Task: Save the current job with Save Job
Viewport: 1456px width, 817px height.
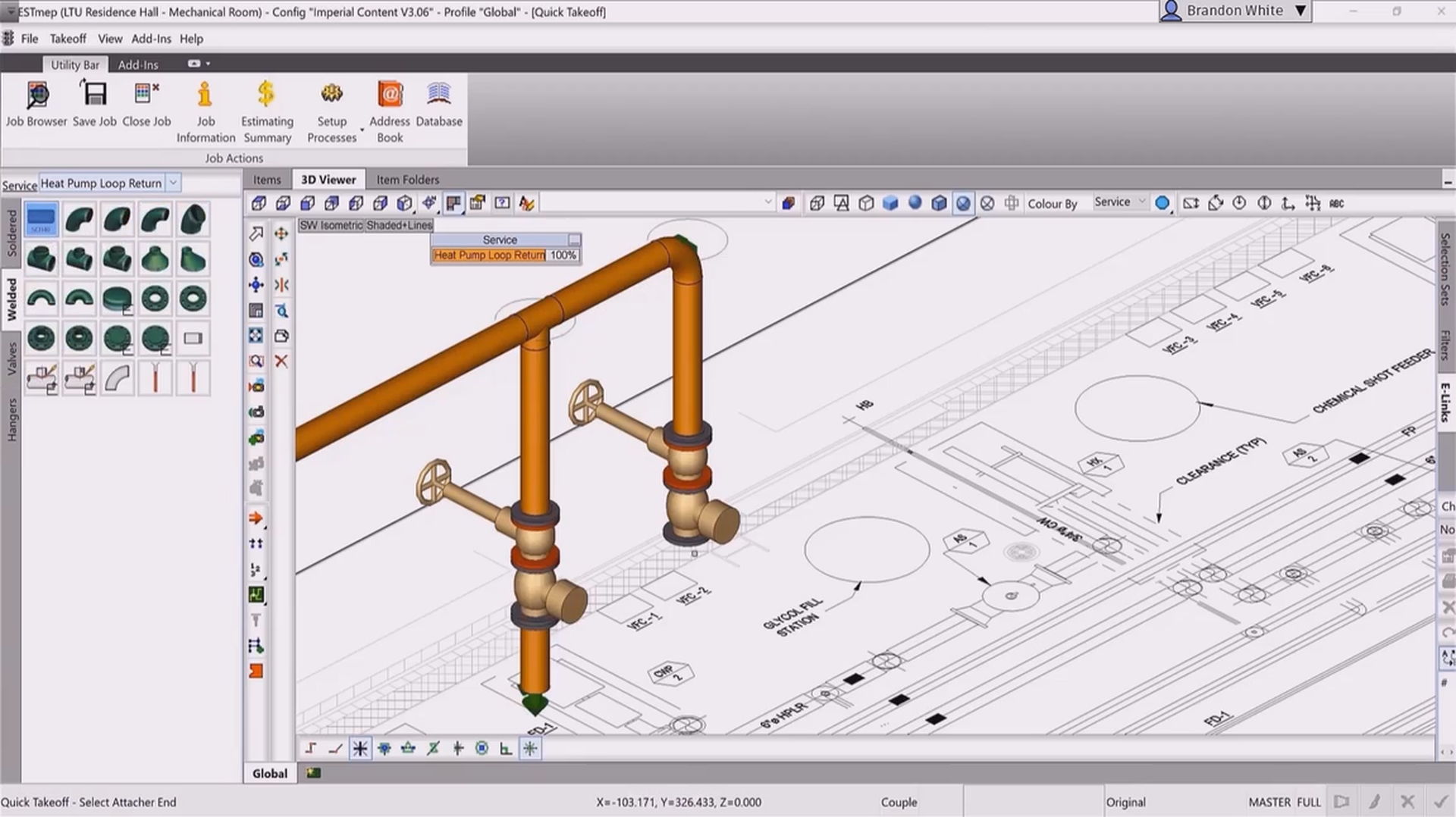Action: pos(93,95)
